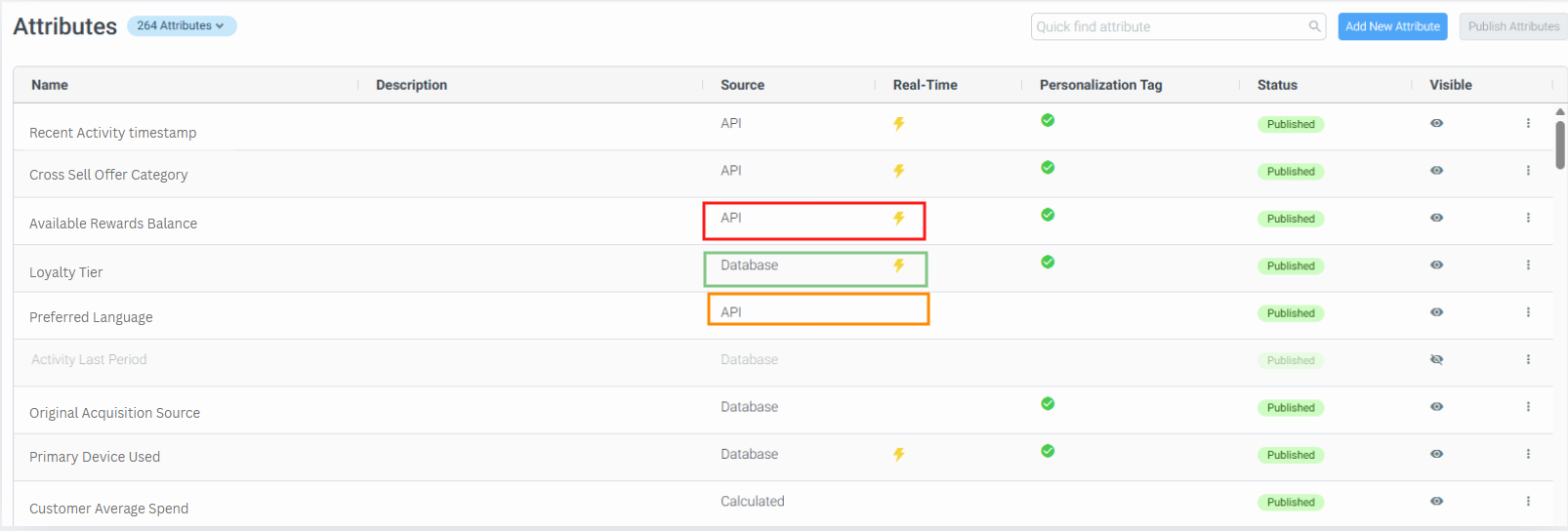Click personalization checkmark for Recent Activity timestamp

point(1048,120)
